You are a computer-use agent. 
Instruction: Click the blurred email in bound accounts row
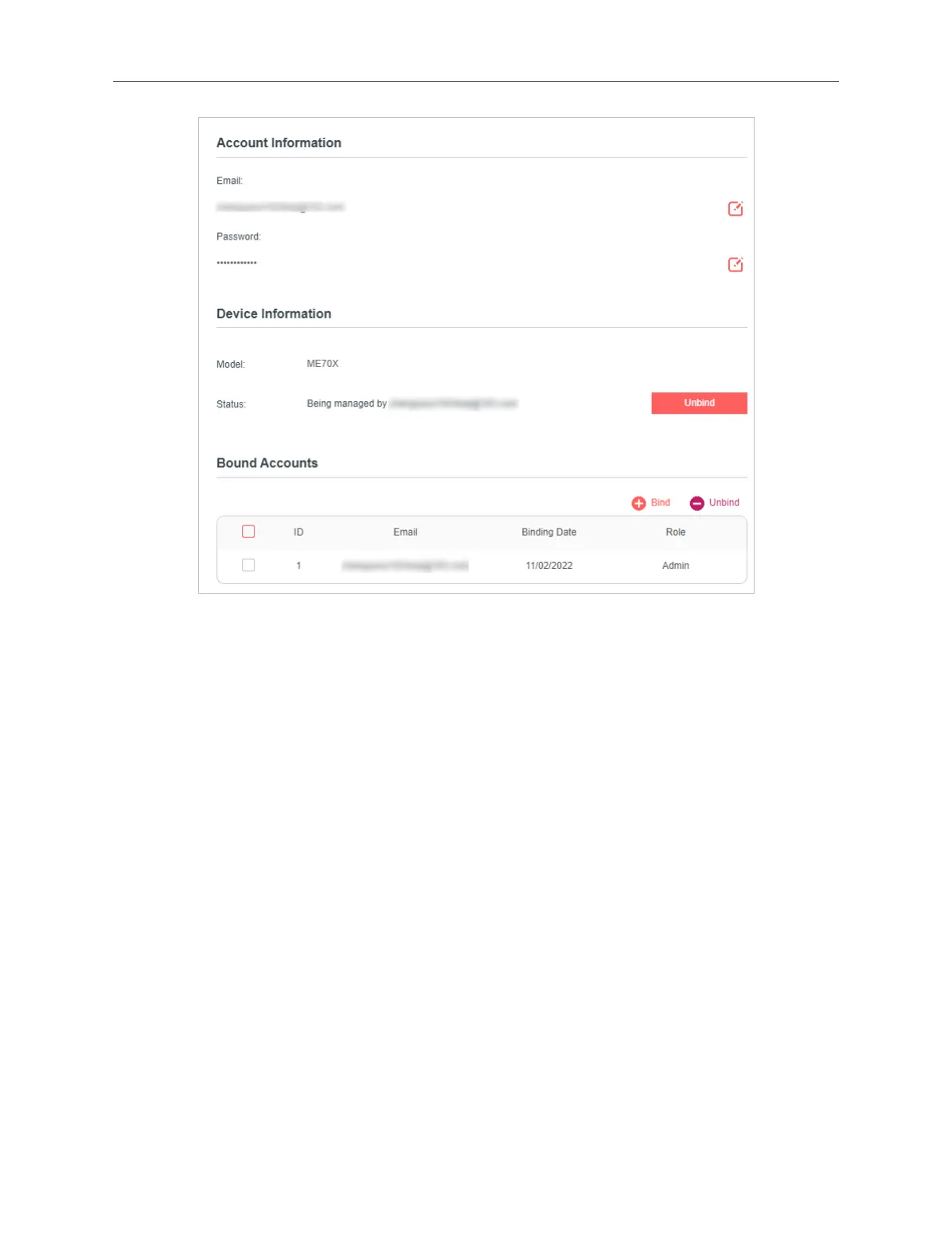[405, 566]
